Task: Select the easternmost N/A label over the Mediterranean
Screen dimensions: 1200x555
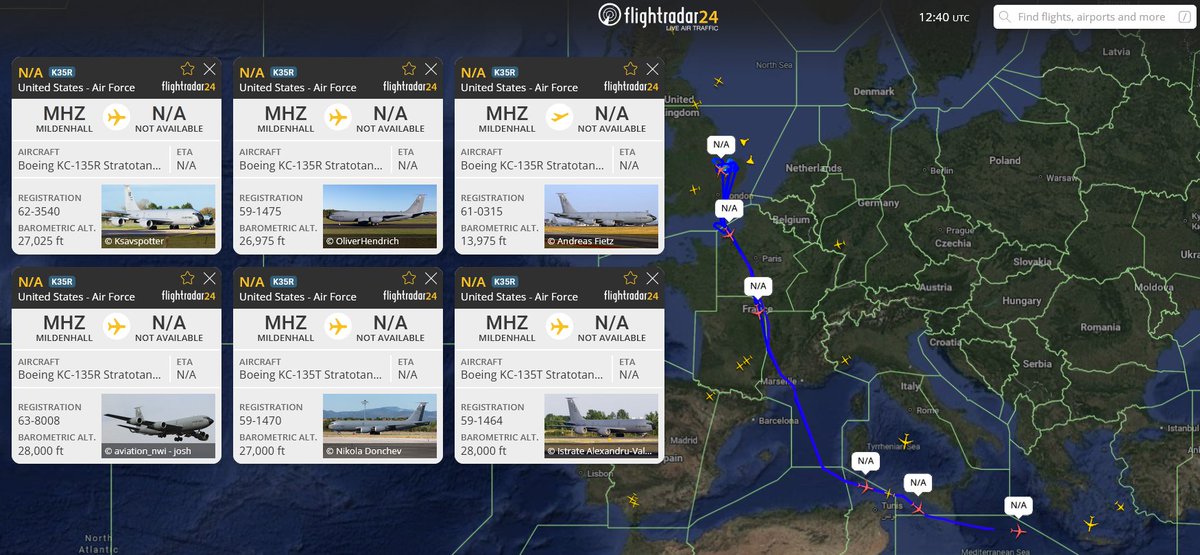Action: click(x=1018, y=505)
